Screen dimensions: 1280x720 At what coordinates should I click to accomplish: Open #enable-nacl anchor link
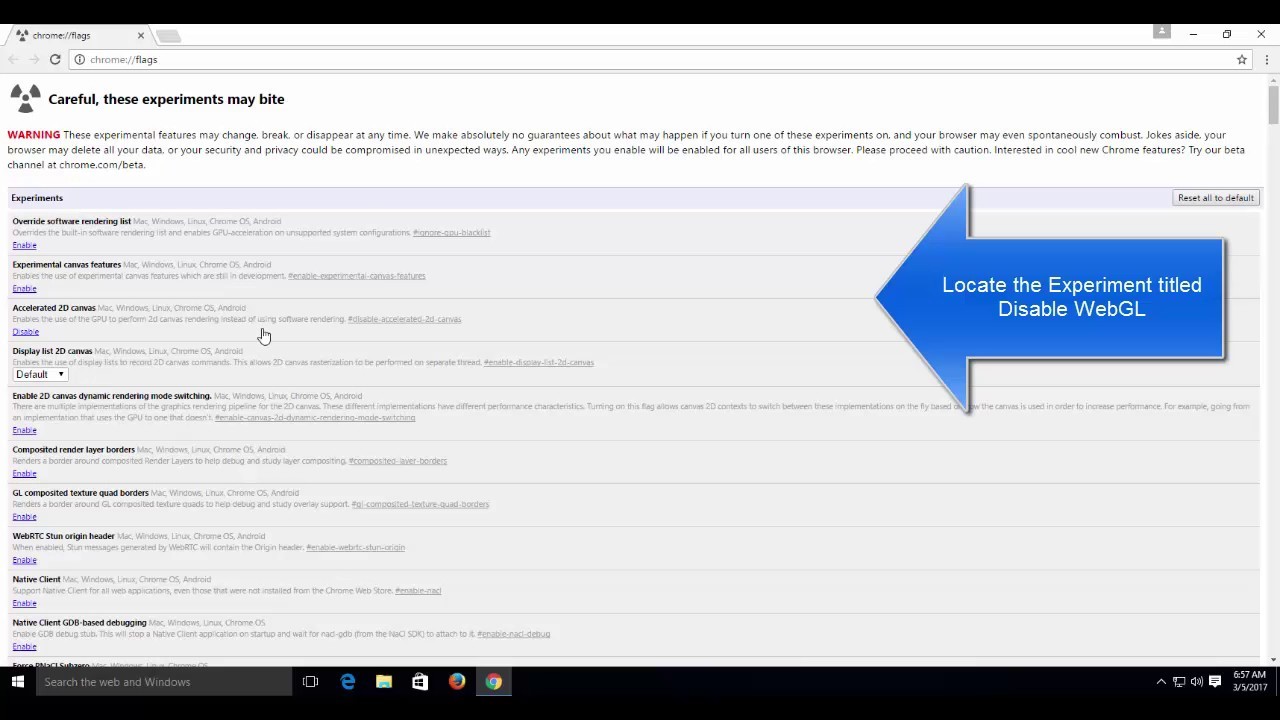(x=418, y=590)
